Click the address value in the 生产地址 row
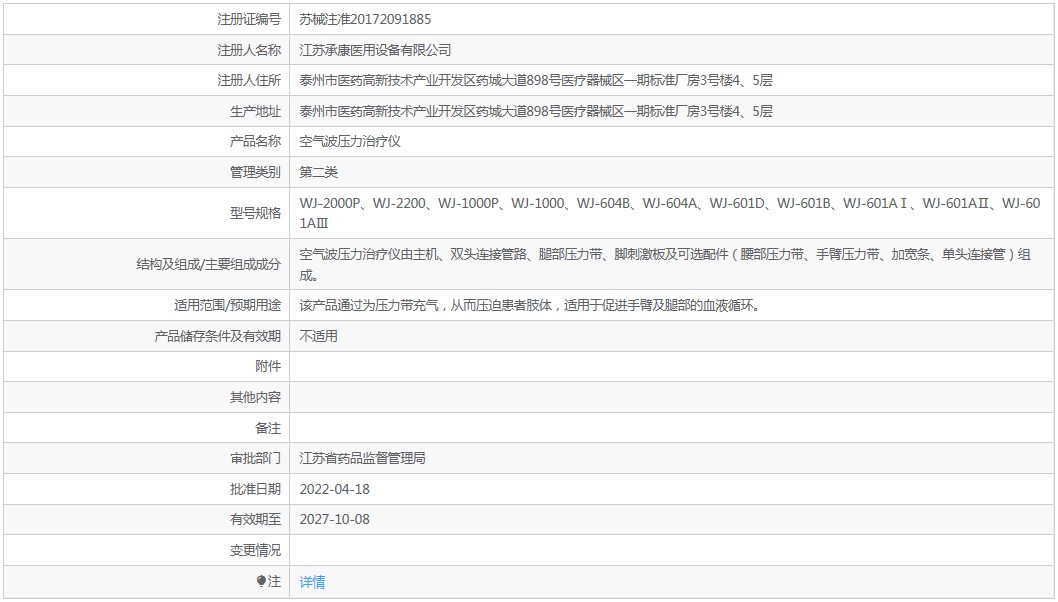 point(536,111)
